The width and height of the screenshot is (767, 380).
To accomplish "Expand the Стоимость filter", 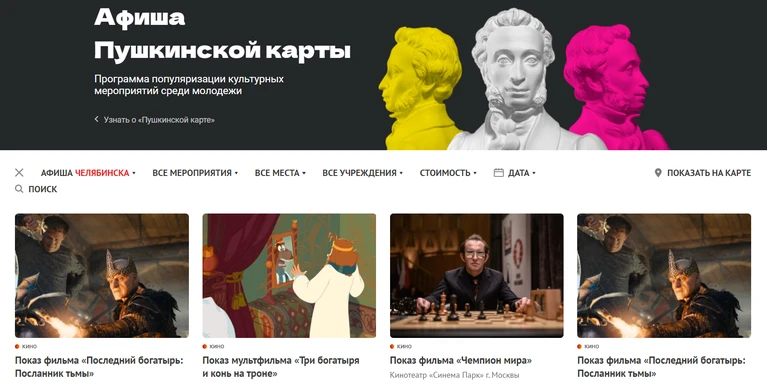I will tap(448, 173).
